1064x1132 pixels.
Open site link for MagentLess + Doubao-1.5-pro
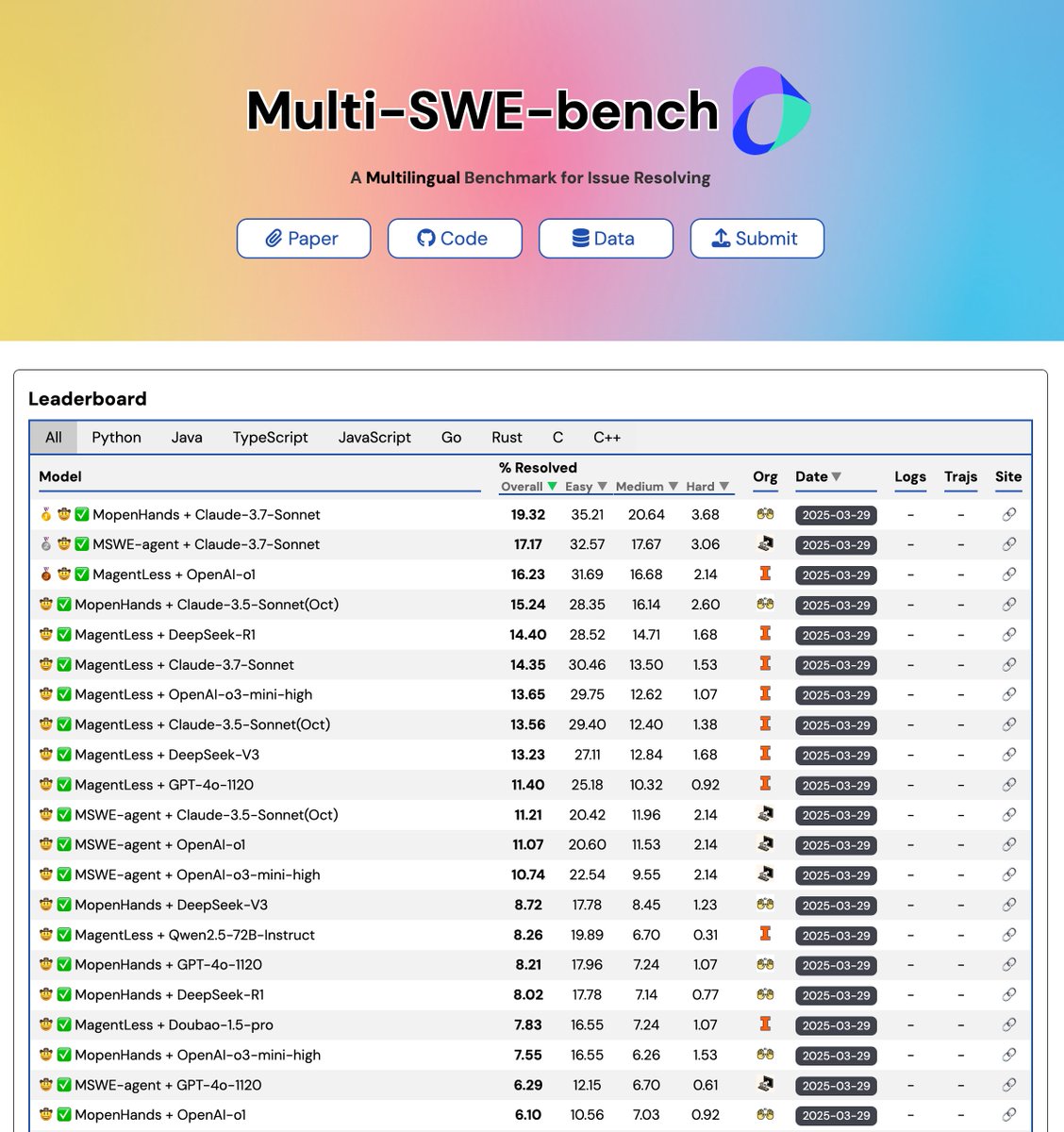point(1009,1024)
